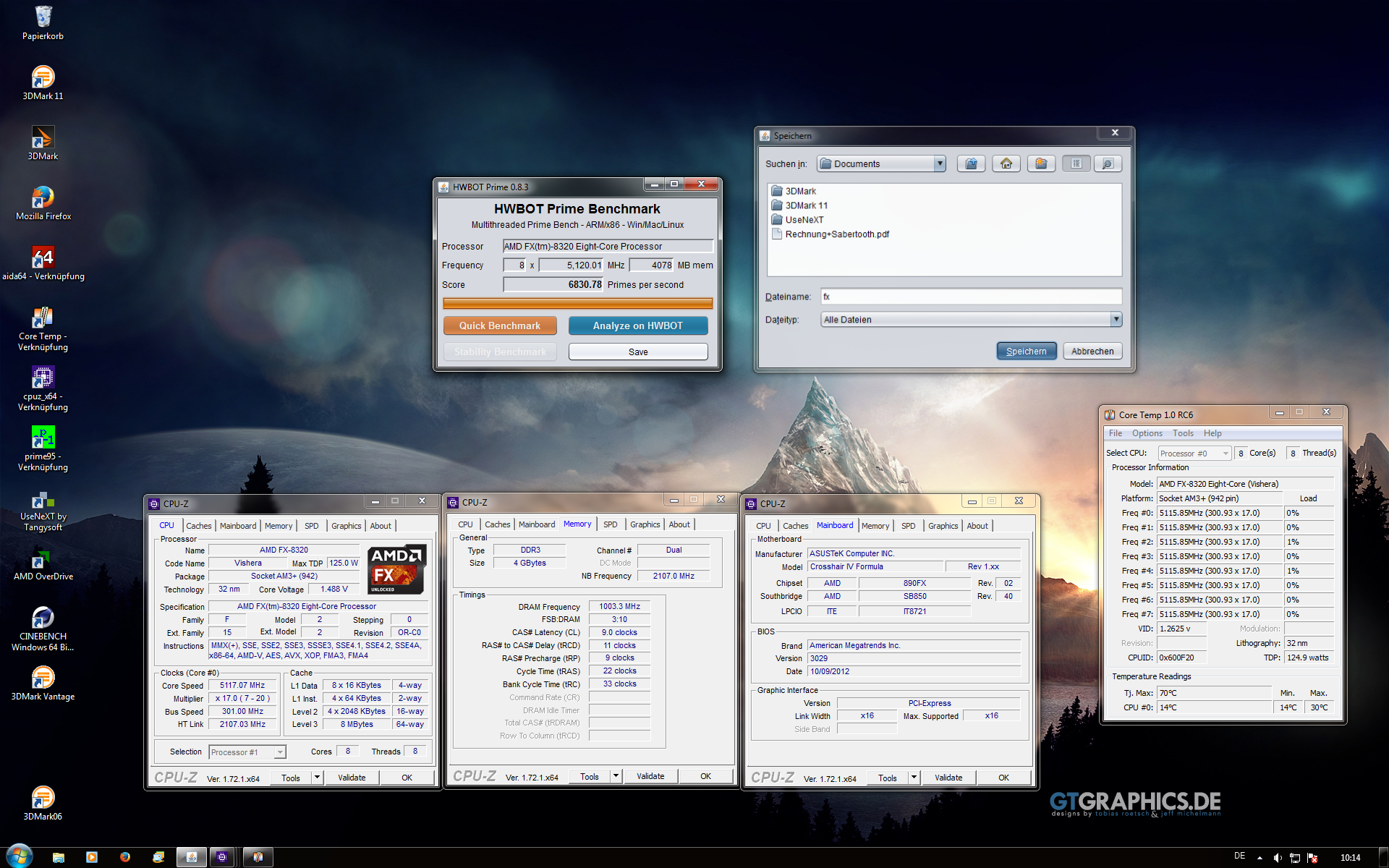The image size is (1389, 868).
Task: Select the CINEBENCH desktop icon
Action: pyautogui.click(x=43, y=629)
